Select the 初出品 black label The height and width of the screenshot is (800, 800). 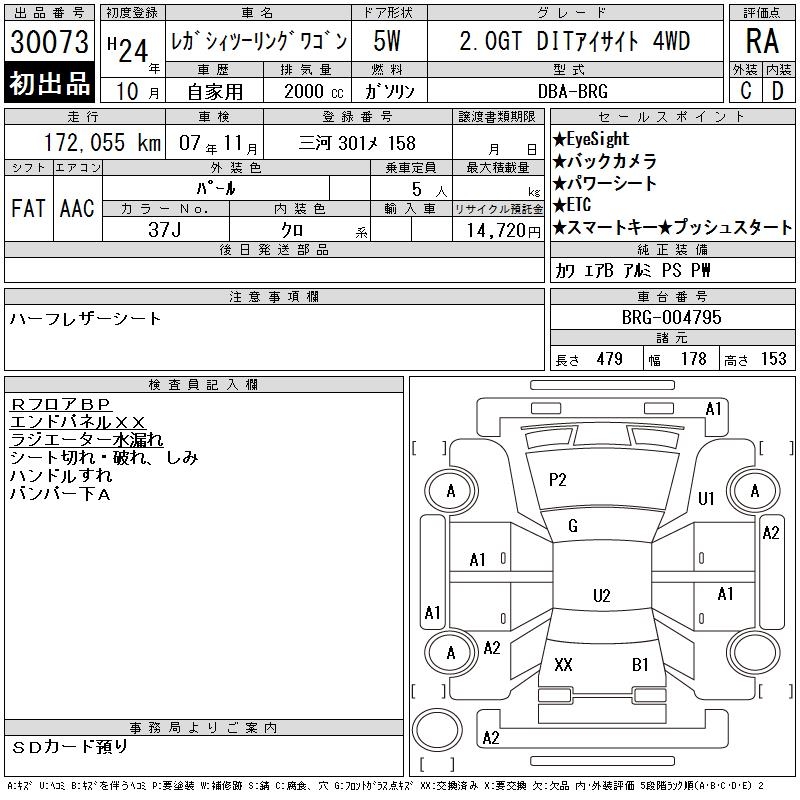(x=49, y=83)
